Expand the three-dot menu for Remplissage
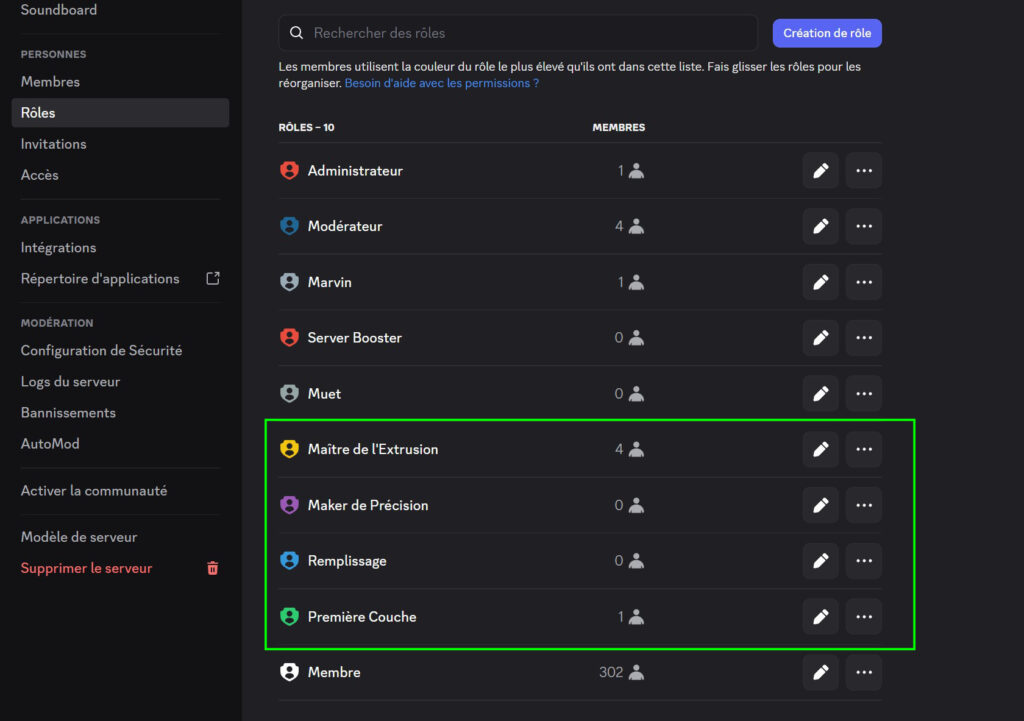This screenshot has width=1024, height=721. click(x=864, y=561)
